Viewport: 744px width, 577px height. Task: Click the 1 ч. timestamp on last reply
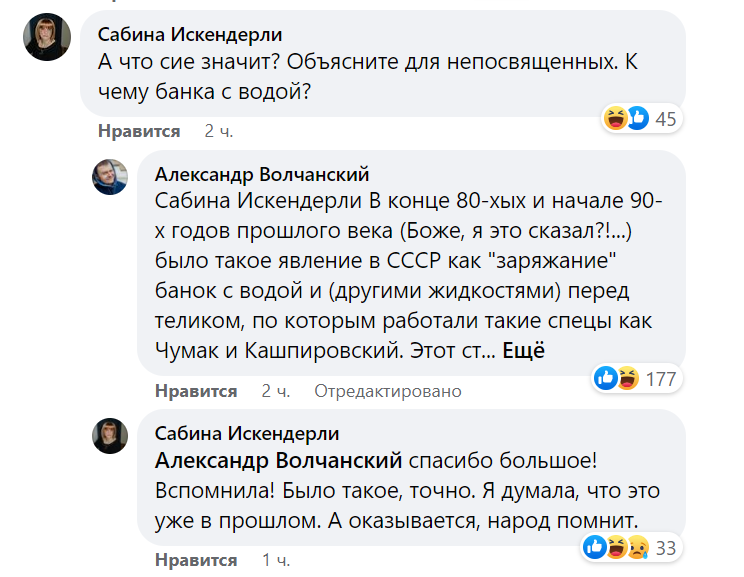276,560
